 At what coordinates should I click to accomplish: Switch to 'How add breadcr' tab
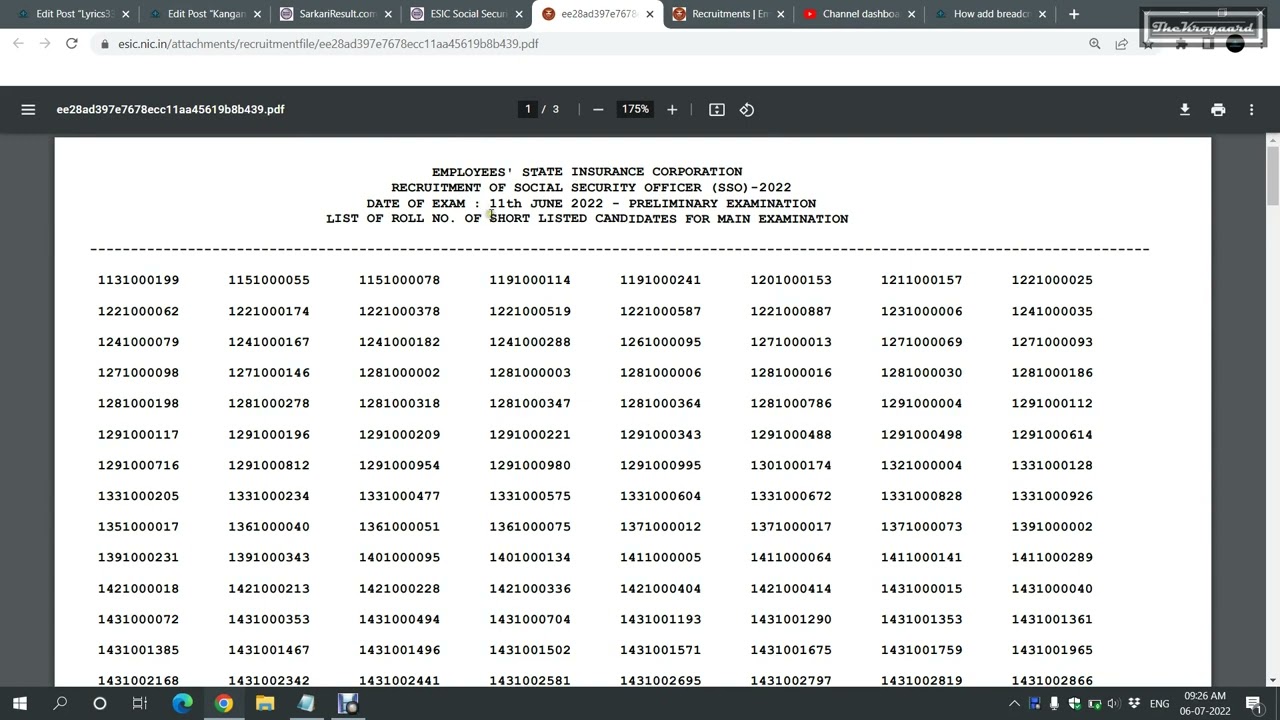(990, 14)
